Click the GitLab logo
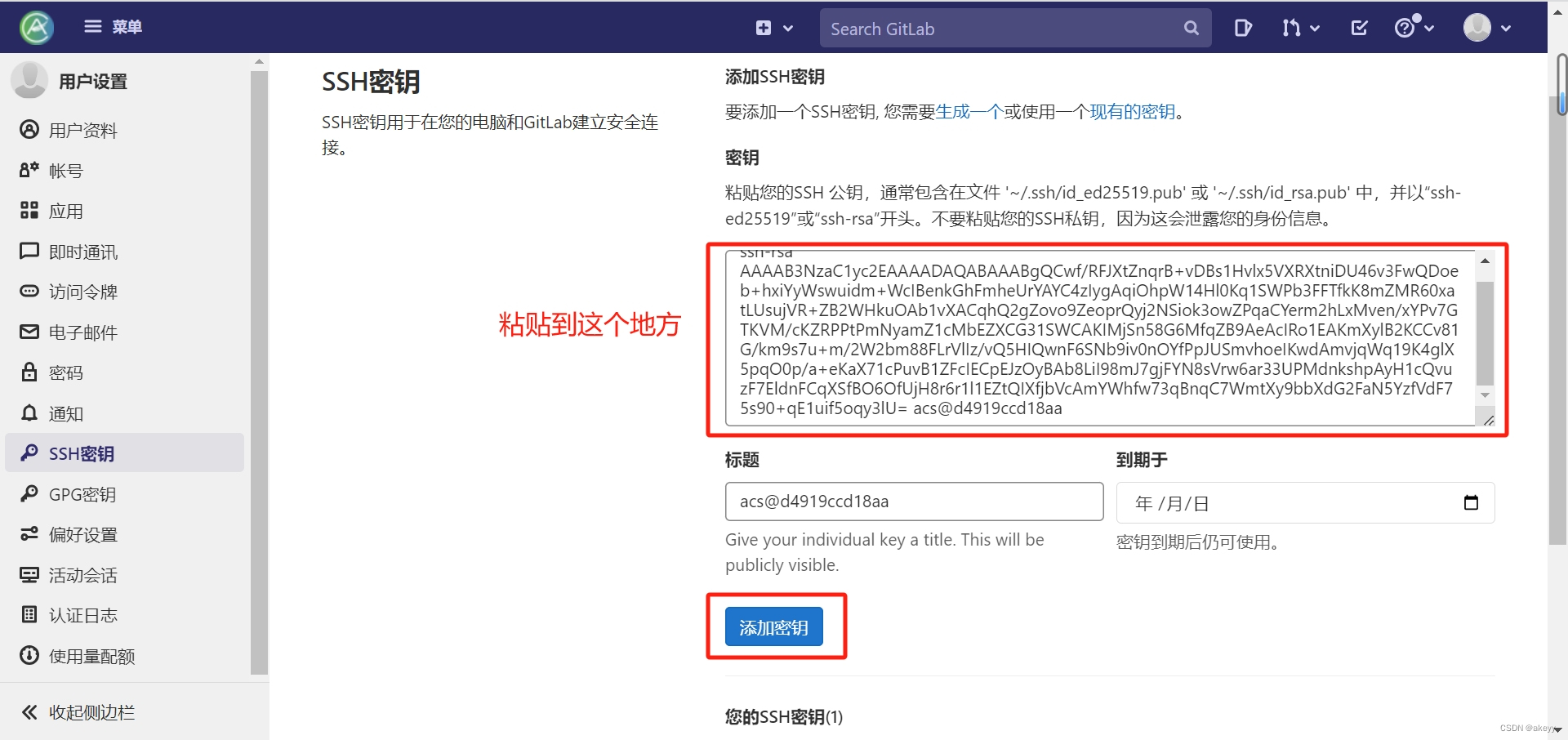 [x=36, y=27]
